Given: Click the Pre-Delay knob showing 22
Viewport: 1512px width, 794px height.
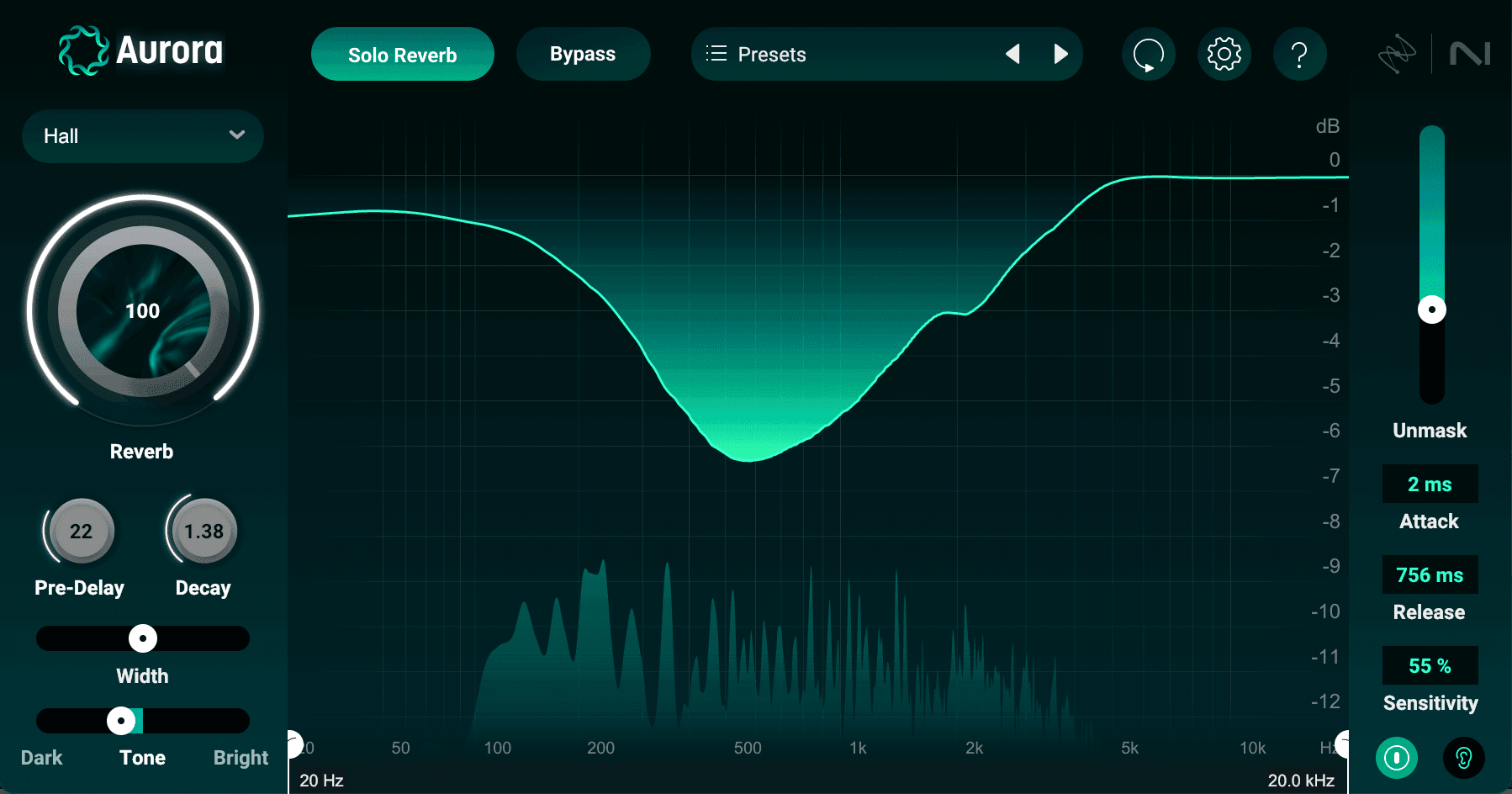Looking at the screenshot, I should pos(81,531).
